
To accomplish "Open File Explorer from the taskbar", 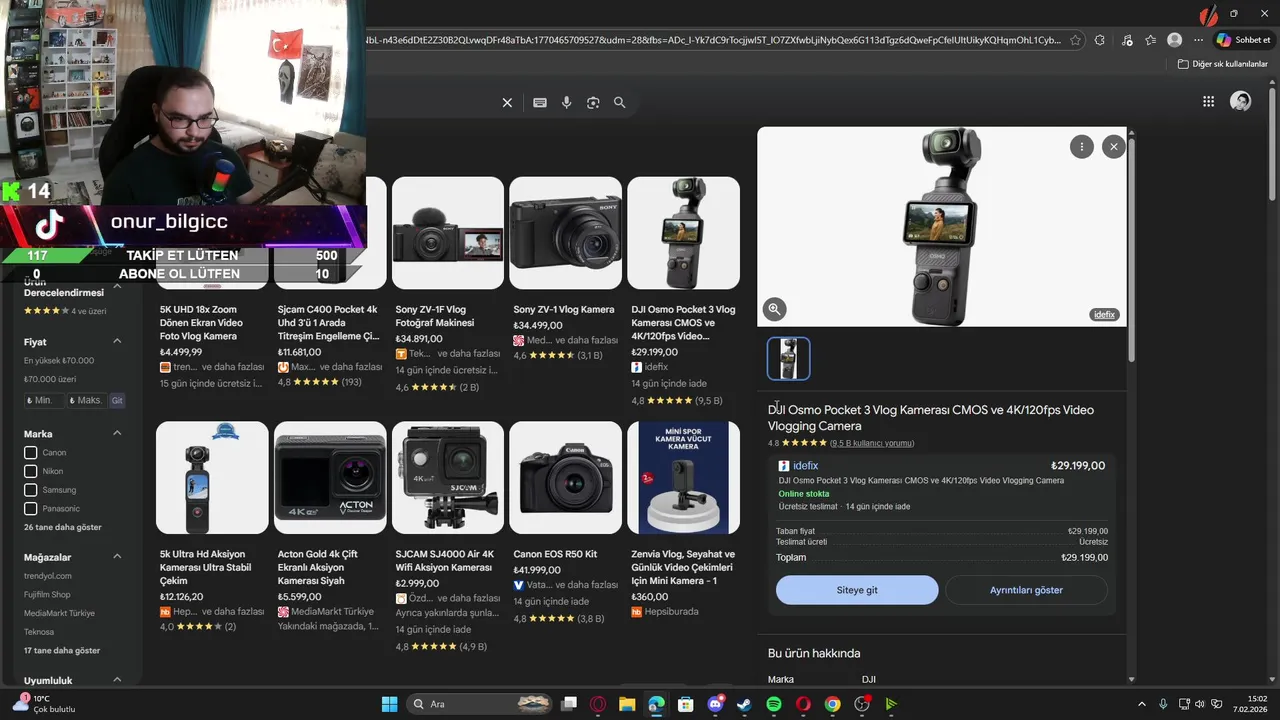I will 627,704.
